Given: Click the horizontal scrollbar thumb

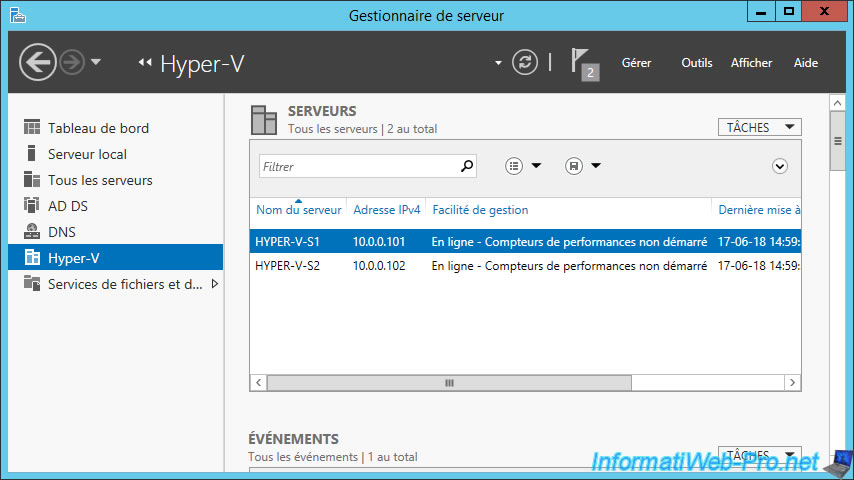Looking at the screenshot, I should pyautogui.click(x=449, y=383).
